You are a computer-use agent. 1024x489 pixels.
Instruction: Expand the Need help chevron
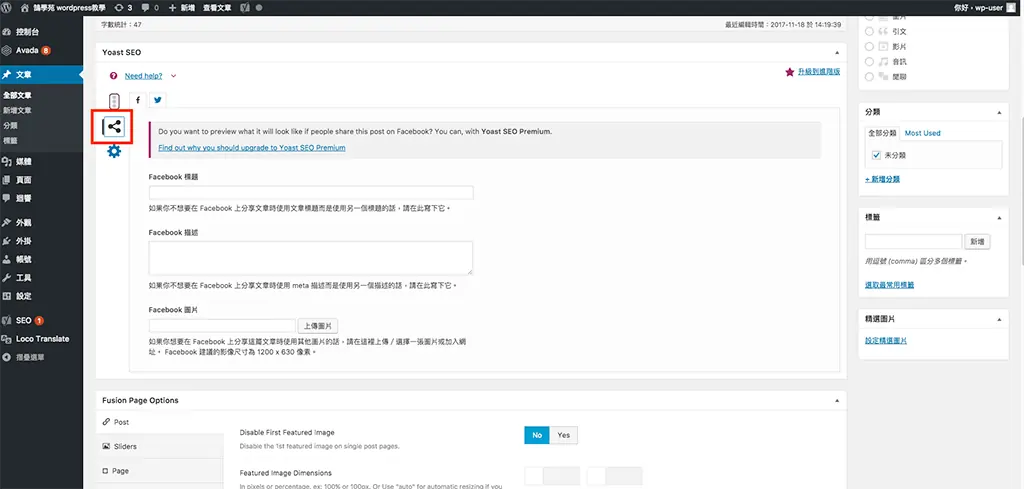[173, 76]
